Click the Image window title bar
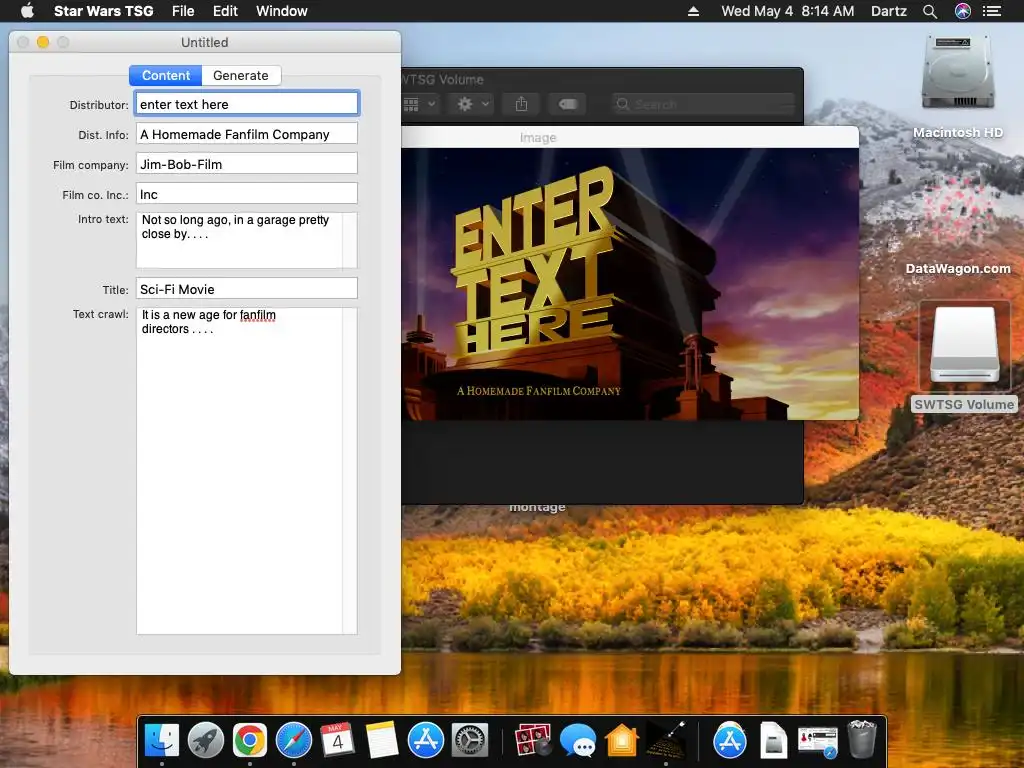Image resolution: width=1024 pixels, height=768 pixels. 630,137
